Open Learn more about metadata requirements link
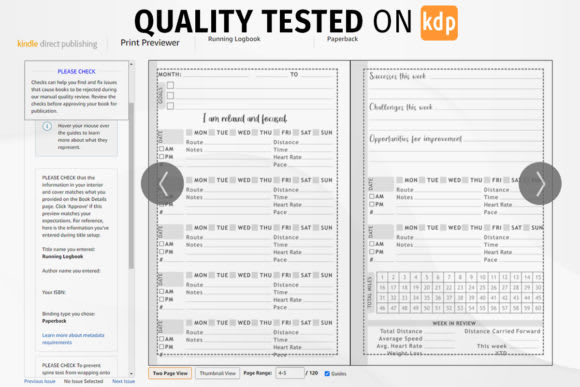The image size is (580, 387). point(73,339)
